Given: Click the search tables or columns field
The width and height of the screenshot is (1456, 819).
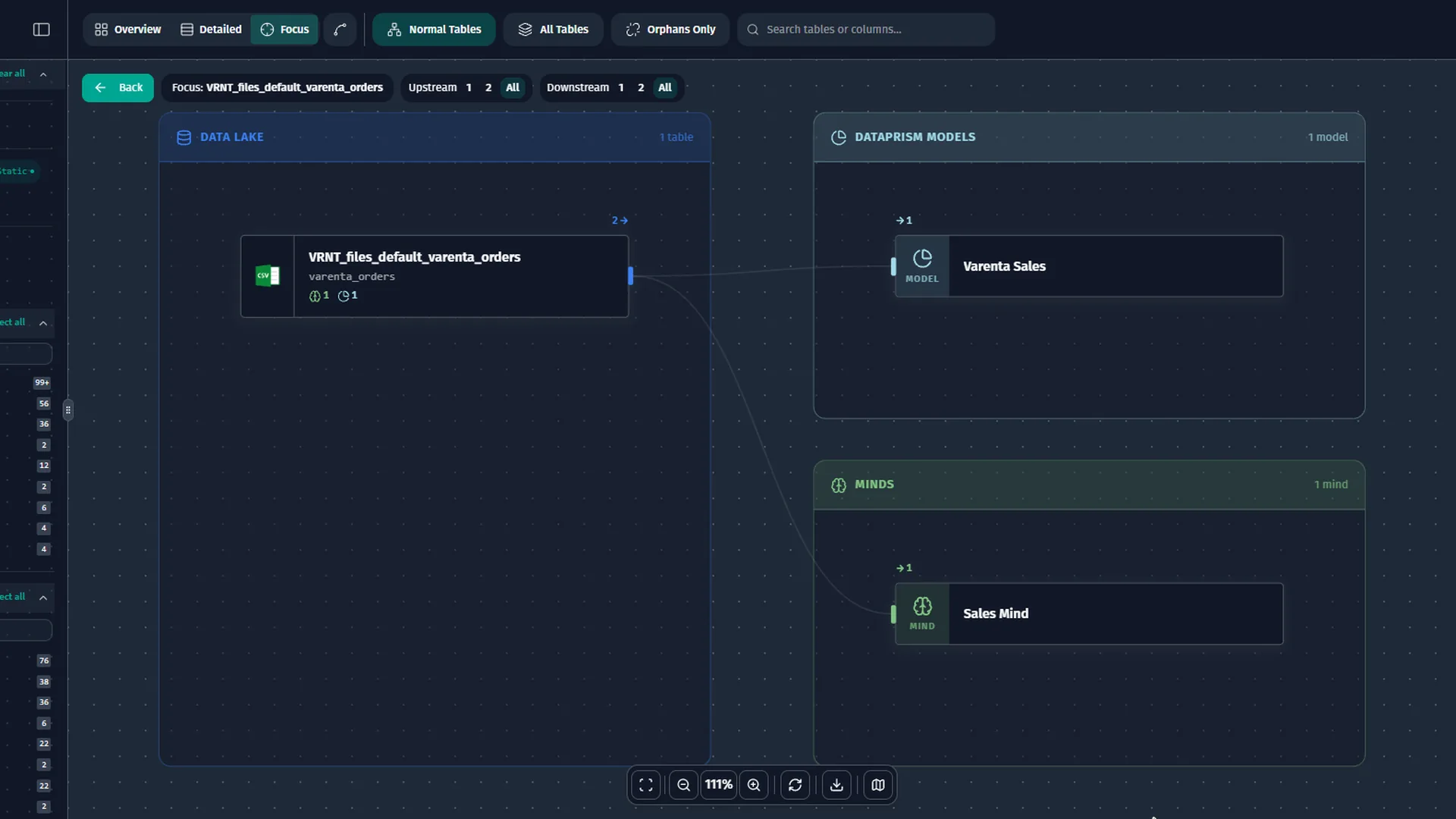Looking at the screenshot, I should 866,30.
